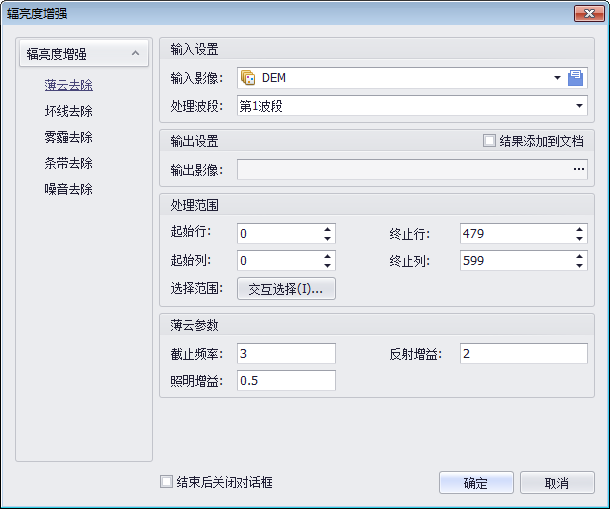
Task: Decrease the 终止列 spinner value
Action: pos(579,265)
